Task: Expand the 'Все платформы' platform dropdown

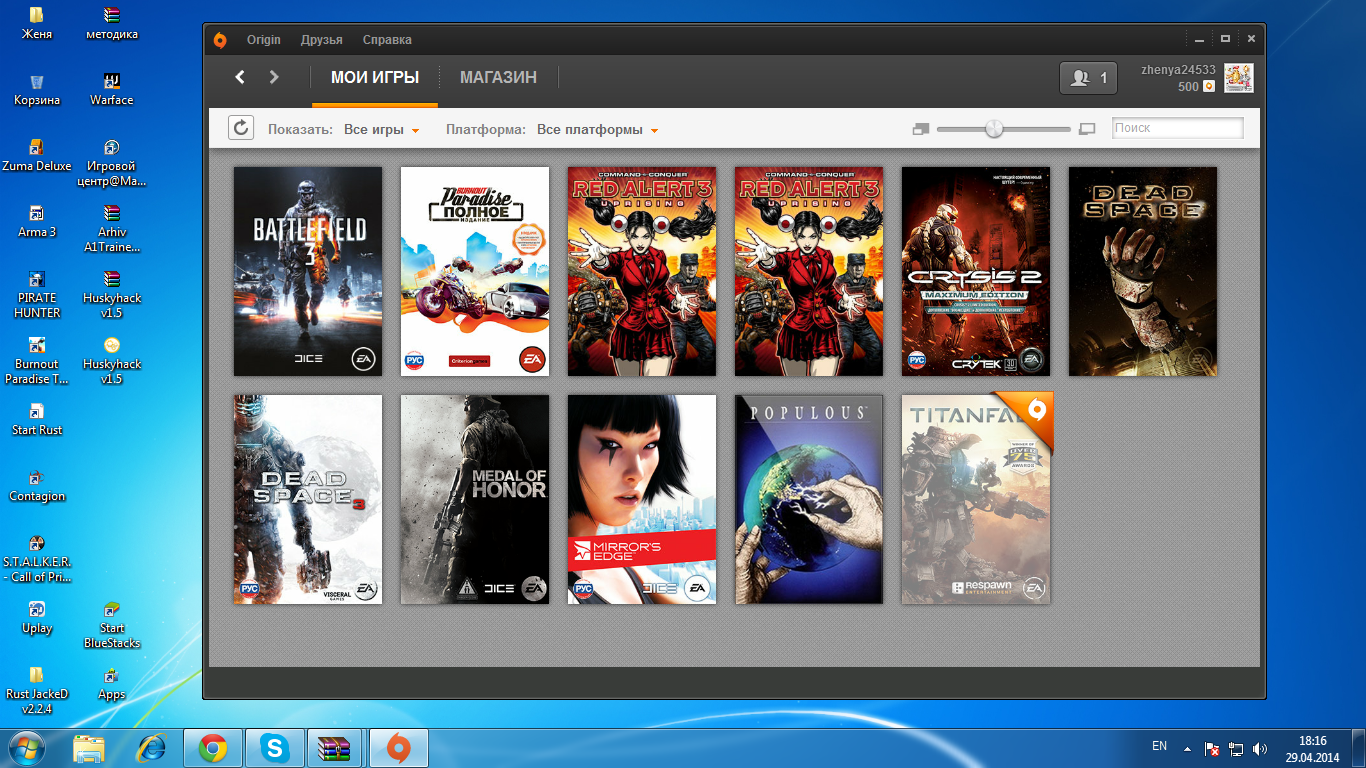Action: [597, 130]
